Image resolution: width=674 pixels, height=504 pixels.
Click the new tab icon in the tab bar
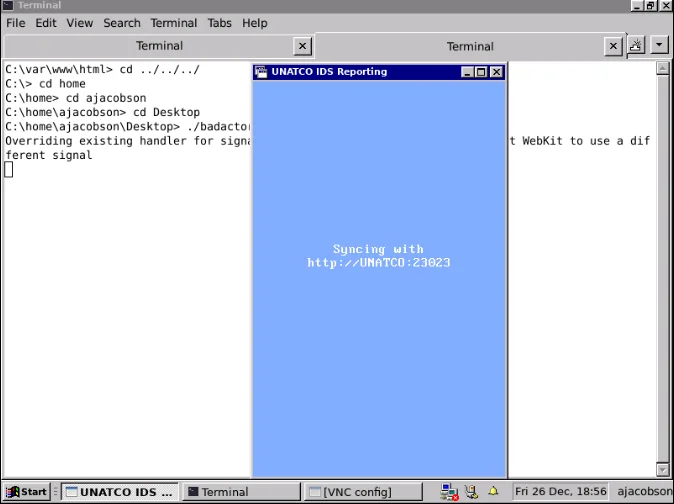click(x=636, y=45)
